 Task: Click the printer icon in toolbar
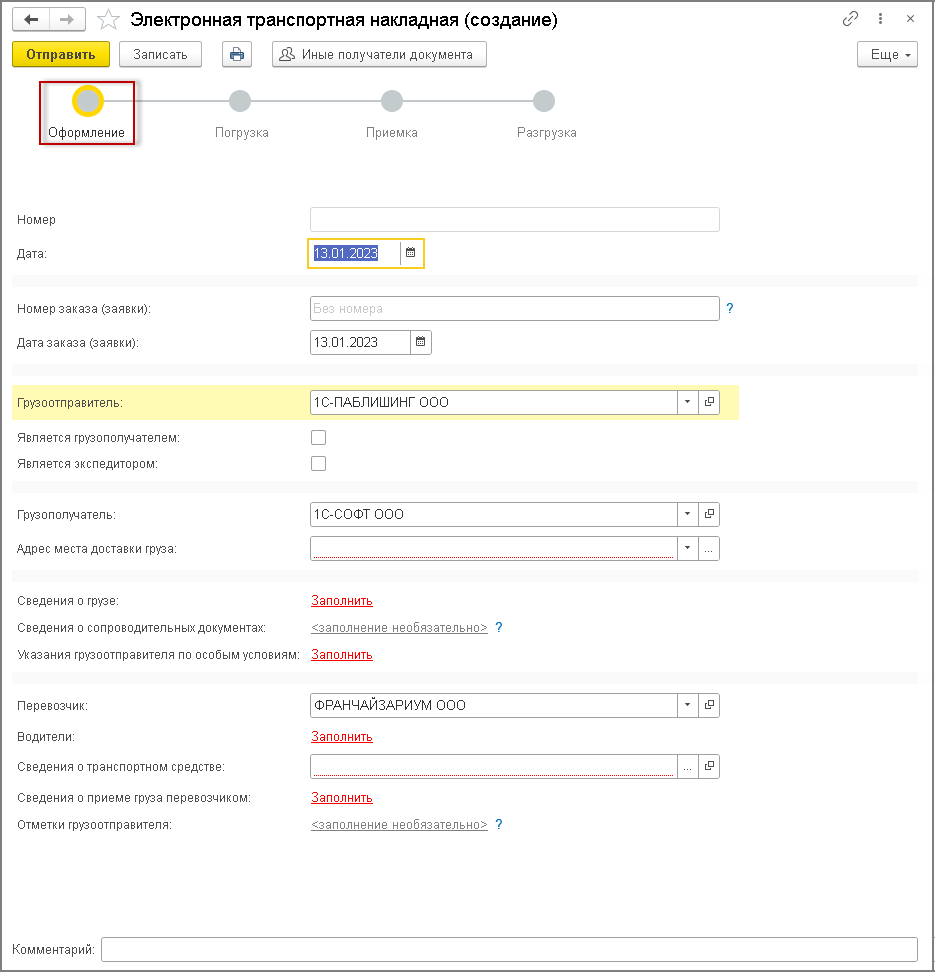[x=237, y=54]
